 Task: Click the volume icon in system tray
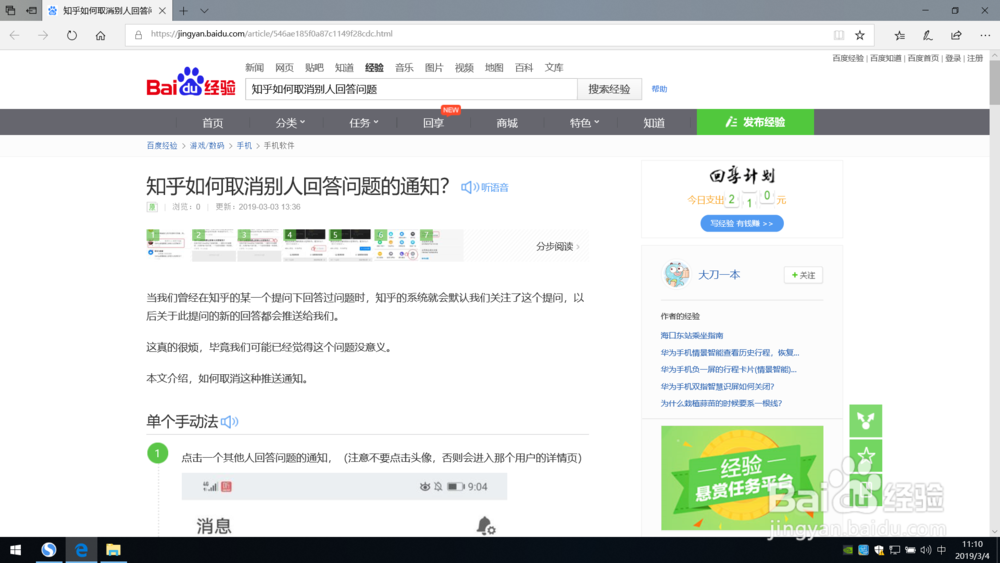pyautogui.click(x=925, y=550)
